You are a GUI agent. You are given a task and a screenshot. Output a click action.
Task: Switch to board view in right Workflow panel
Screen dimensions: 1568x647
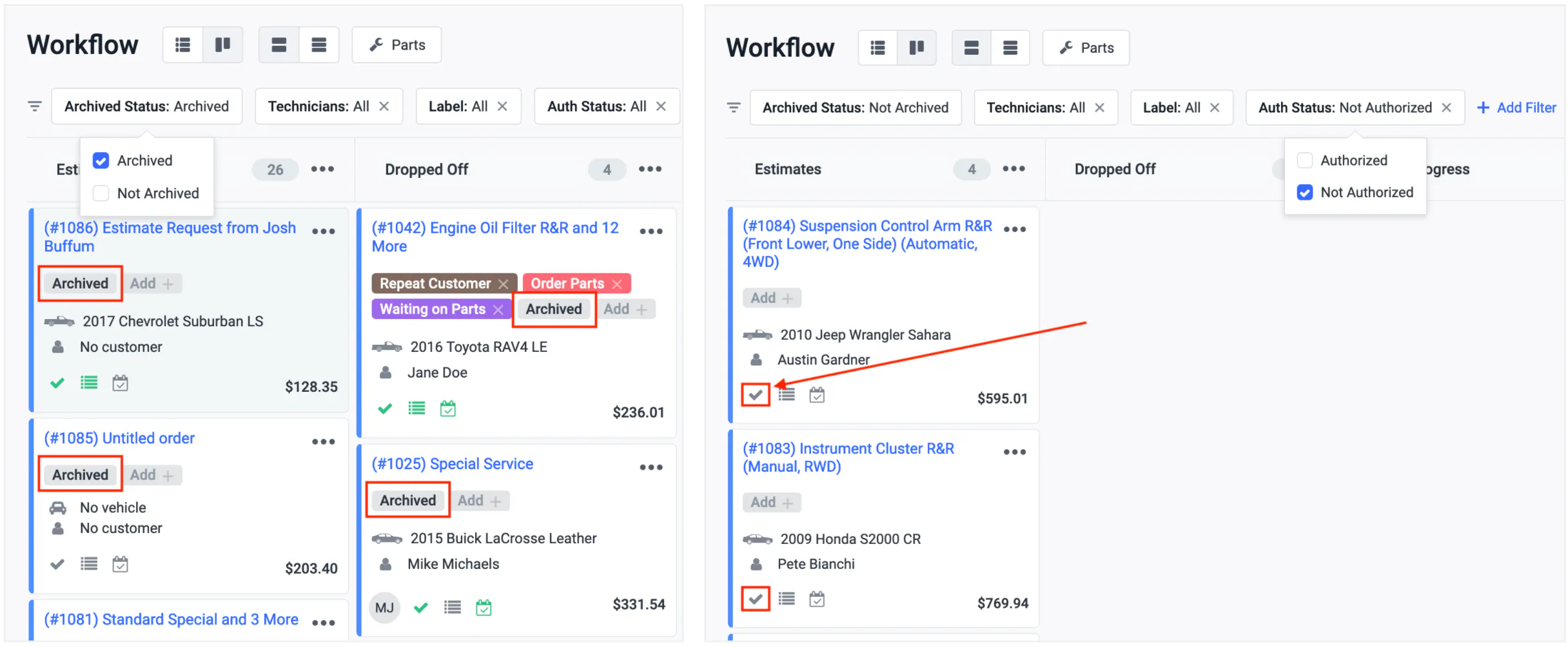(x=917, y=48)
